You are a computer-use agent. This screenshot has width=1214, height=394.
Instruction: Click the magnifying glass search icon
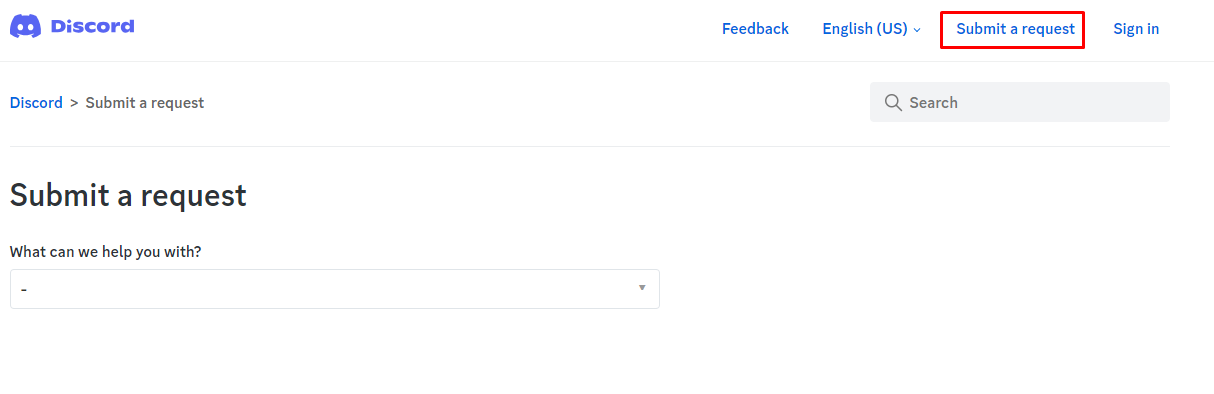893,102
